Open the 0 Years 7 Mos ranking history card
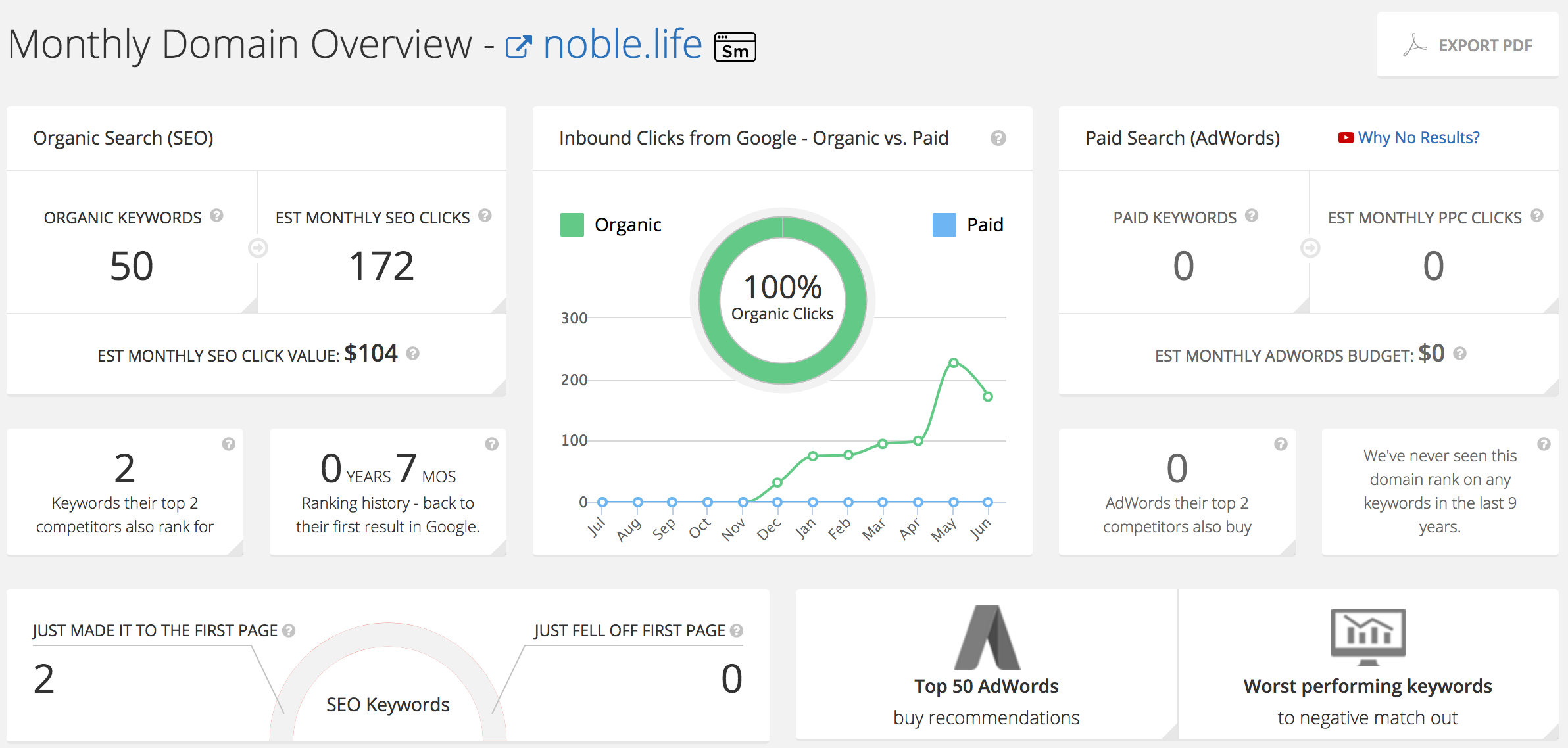The image size is (1568, 748). [x=388, y=492]
